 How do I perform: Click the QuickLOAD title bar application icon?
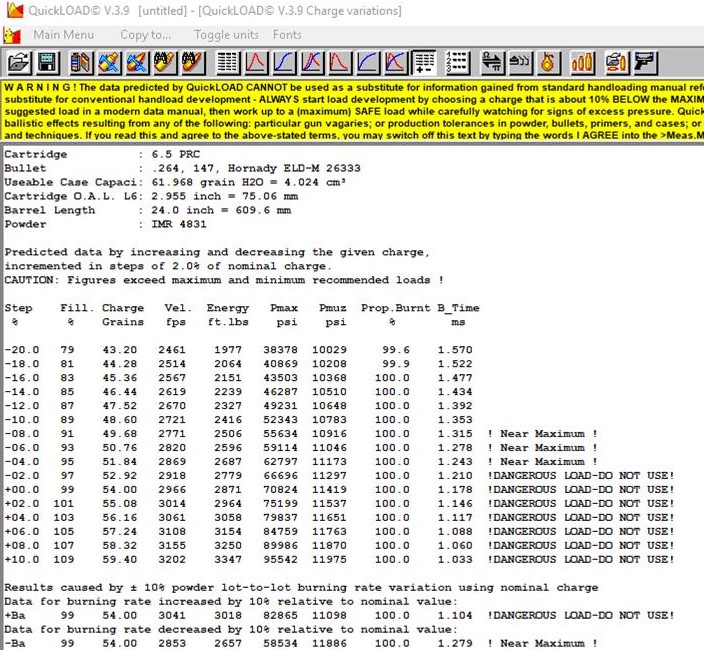(15, 10)
